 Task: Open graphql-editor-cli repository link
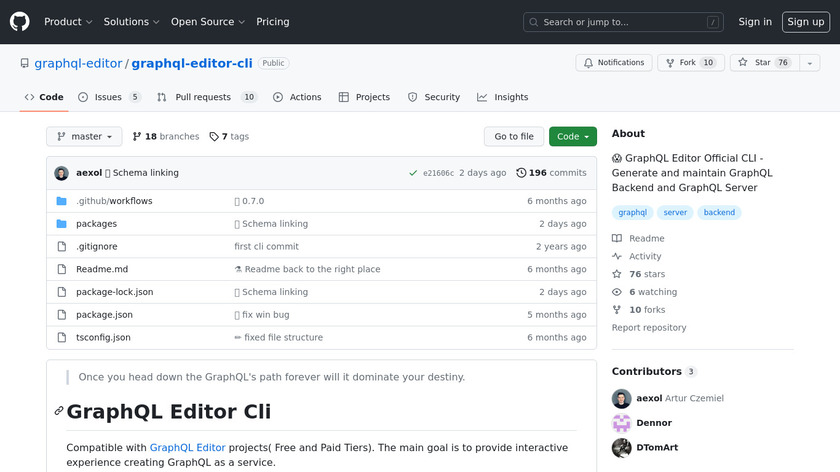(192, 63)
